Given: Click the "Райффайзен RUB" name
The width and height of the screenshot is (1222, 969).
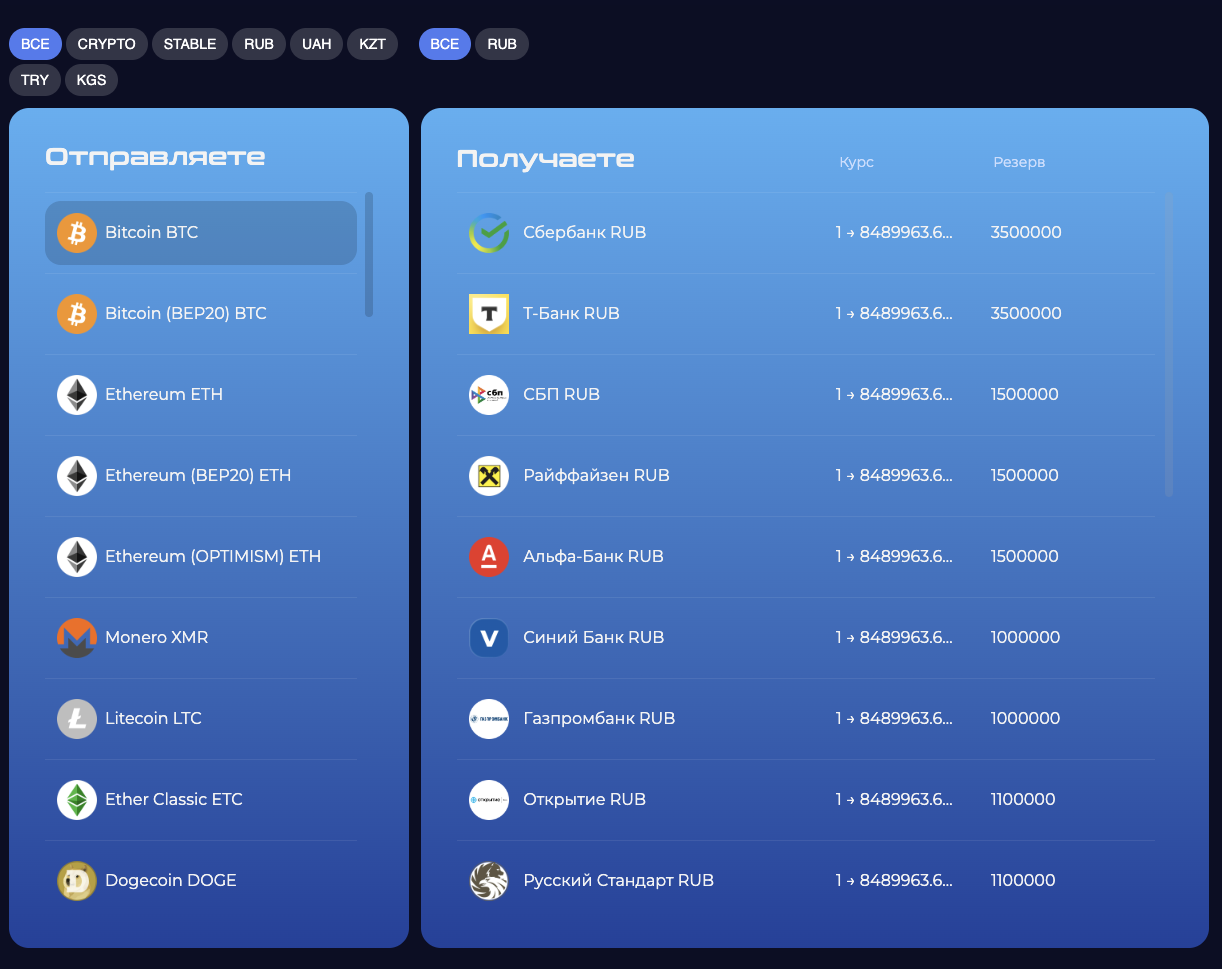Looking at the screenshot, I should tap(596, 475).
